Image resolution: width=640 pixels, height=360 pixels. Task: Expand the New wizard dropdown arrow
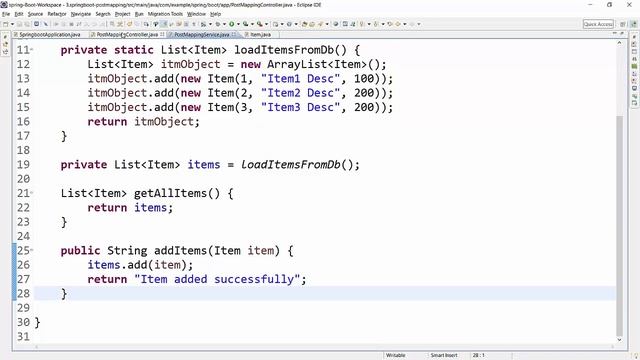[x=12, y=24]
